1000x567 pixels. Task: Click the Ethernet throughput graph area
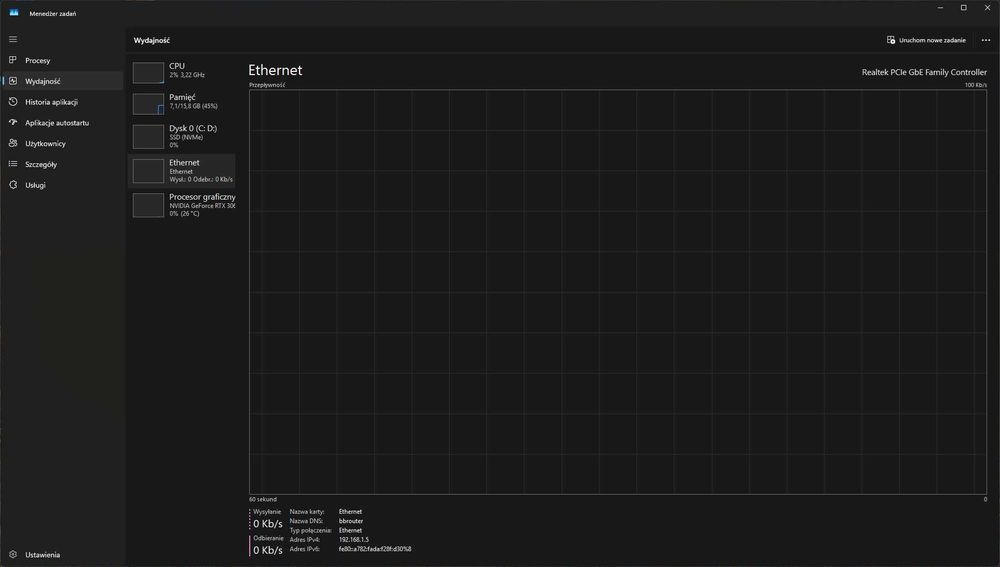click(x=617, y=292)
